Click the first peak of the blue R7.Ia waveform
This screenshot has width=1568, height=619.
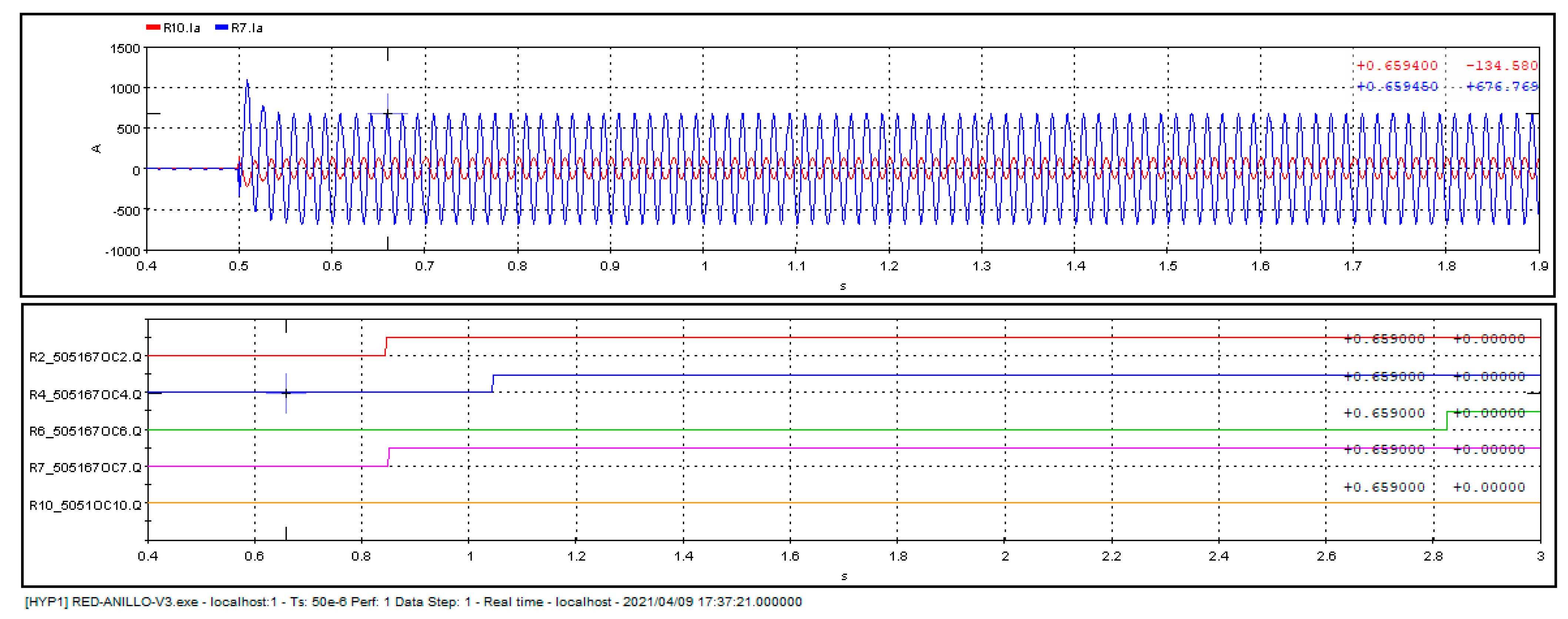tap(247, 81)
